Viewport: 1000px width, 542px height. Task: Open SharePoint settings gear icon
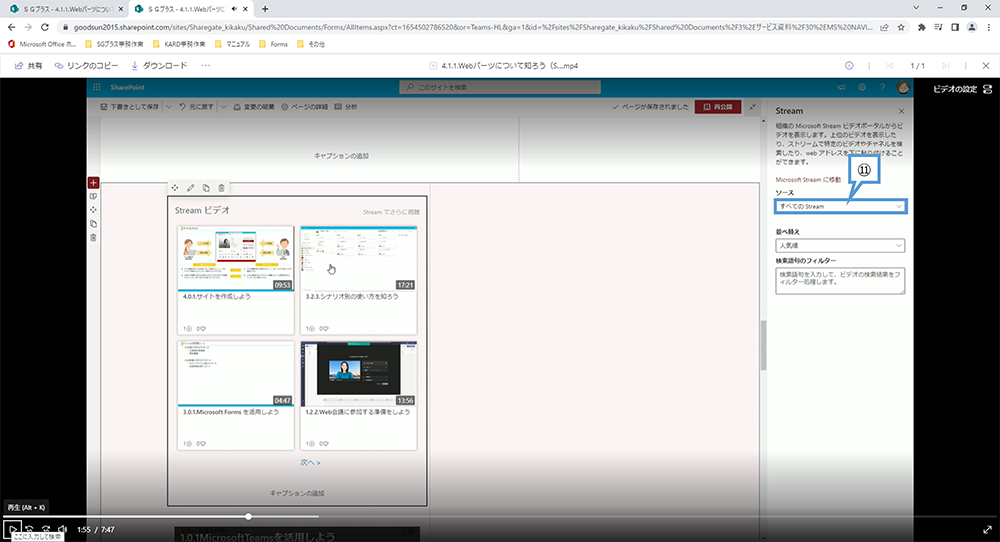(x=862, y=87)
